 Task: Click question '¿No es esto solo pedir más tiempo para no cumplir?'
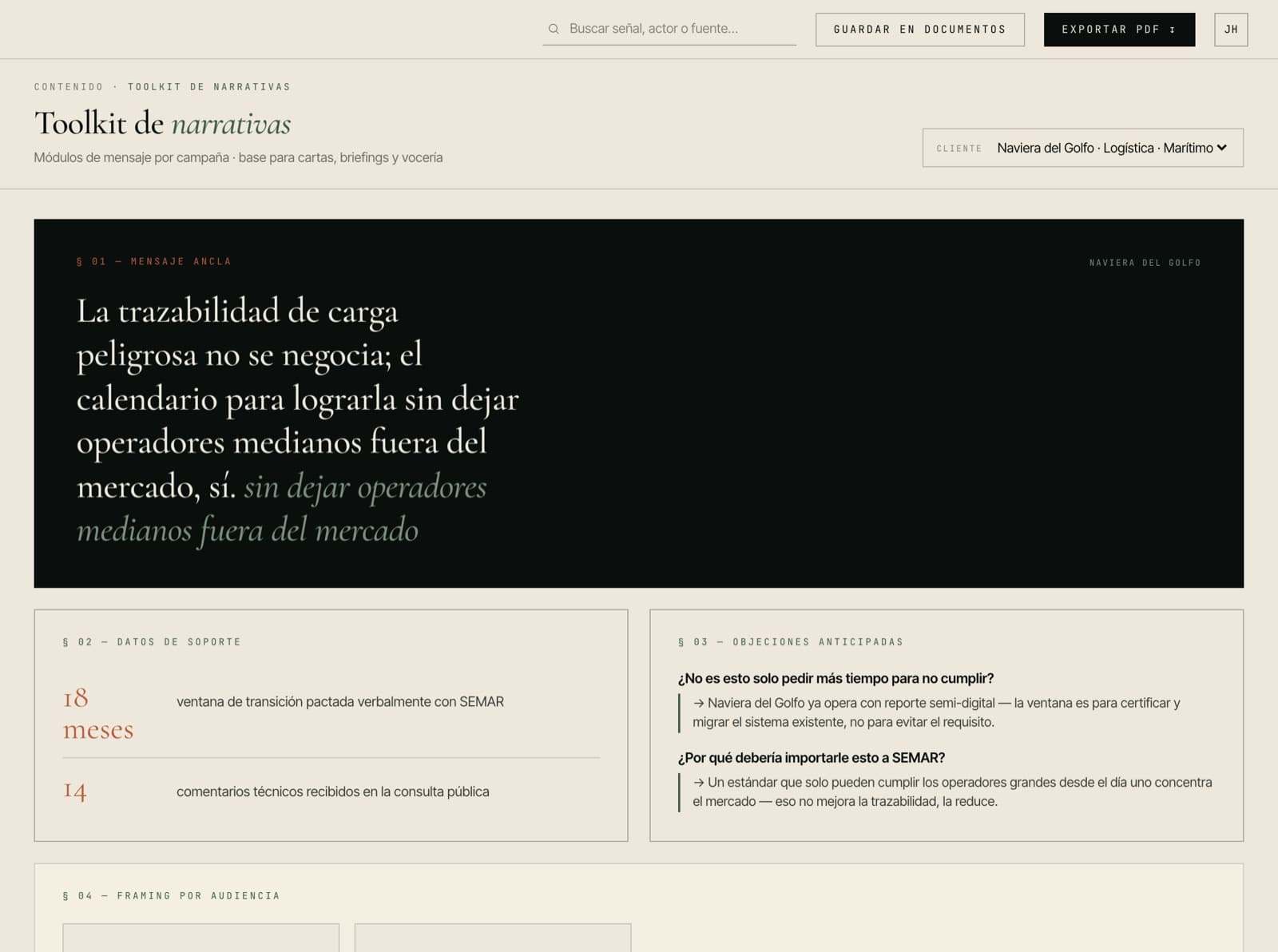click(x=835, y=679)
